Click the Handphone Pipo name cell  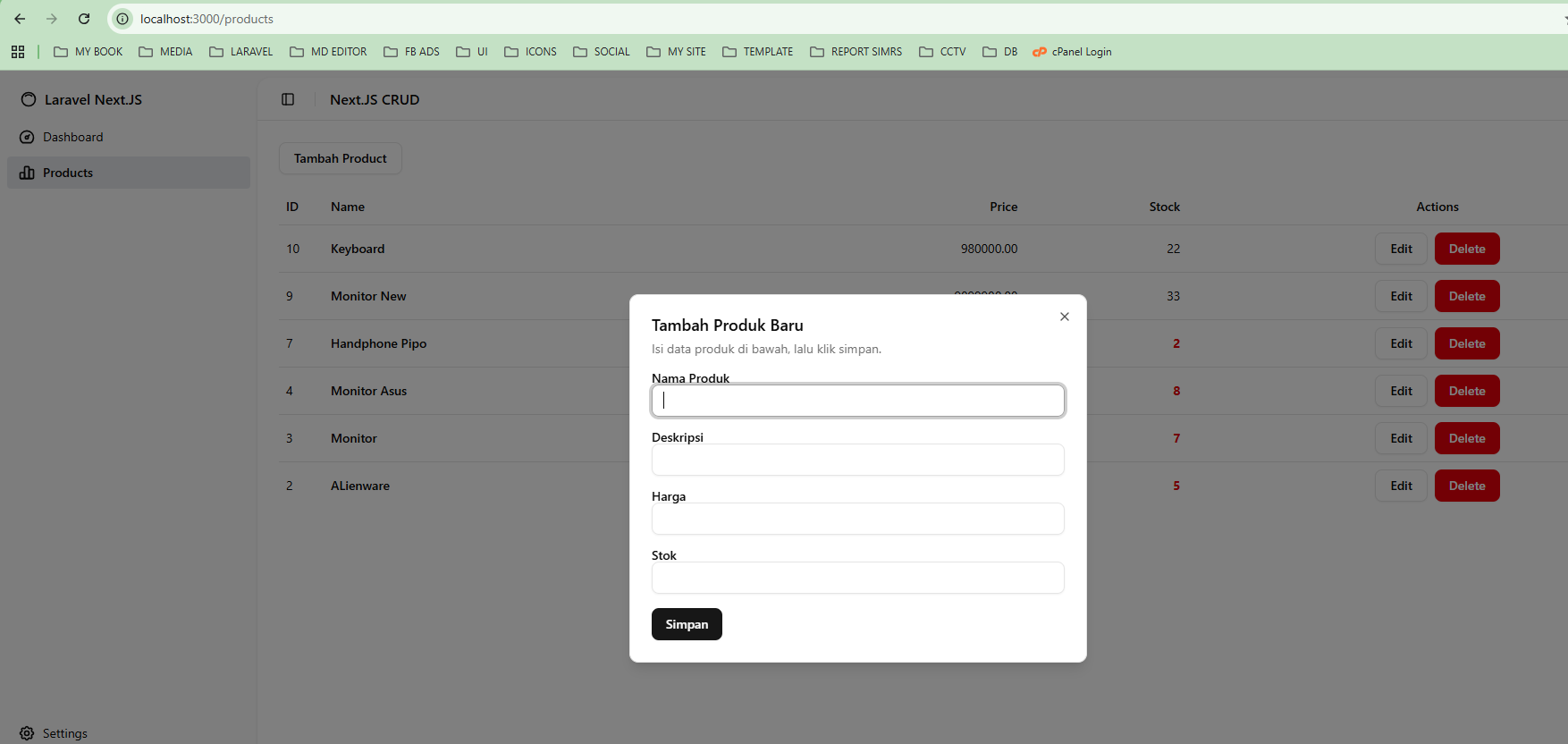point(378,343)
